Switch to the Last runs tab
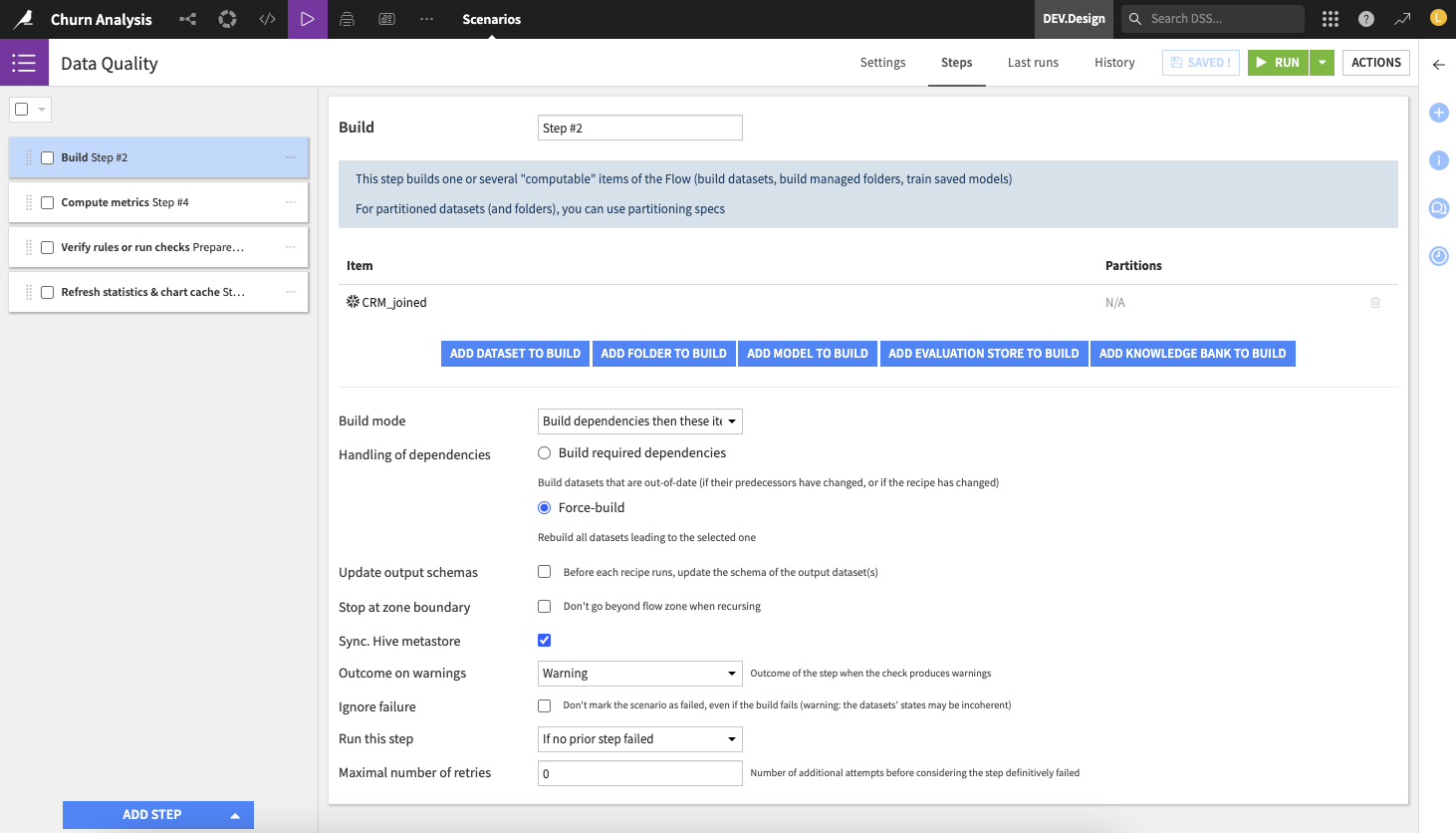 [x=1033, y=62]
